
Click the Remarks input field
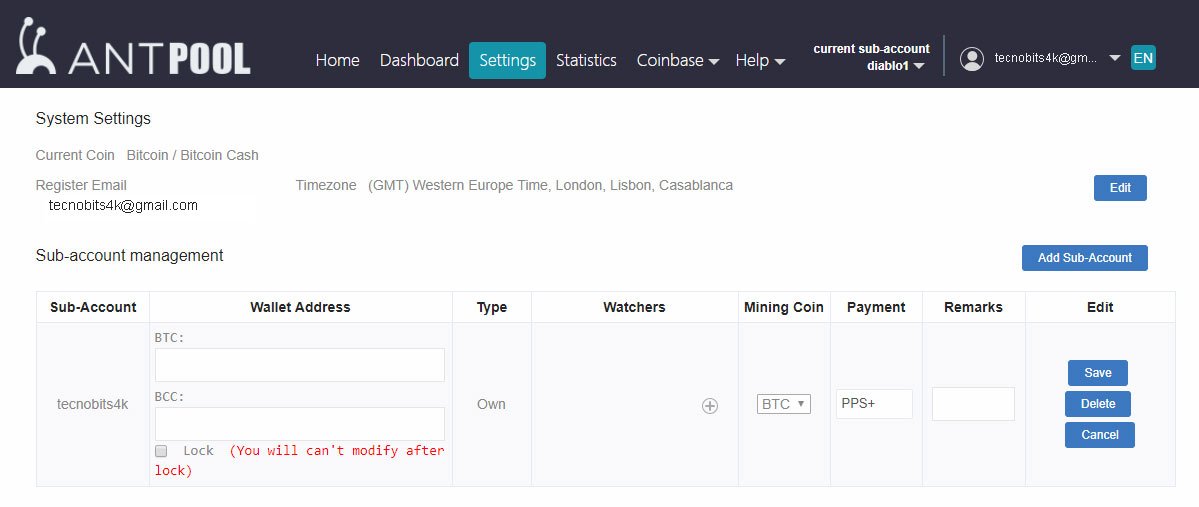973,404
